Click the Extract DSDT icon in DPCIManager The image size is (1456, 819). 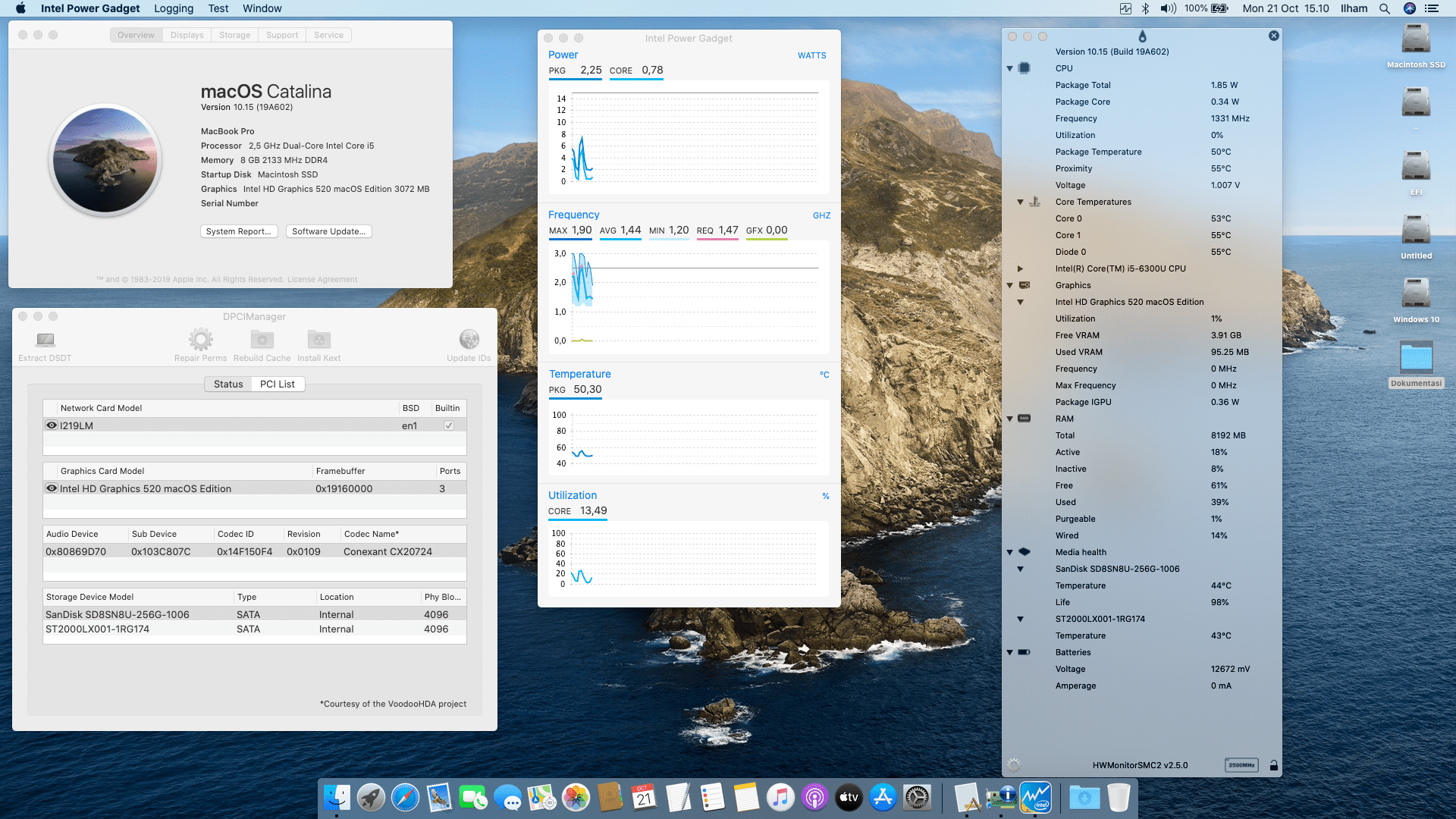pos(45,340)
